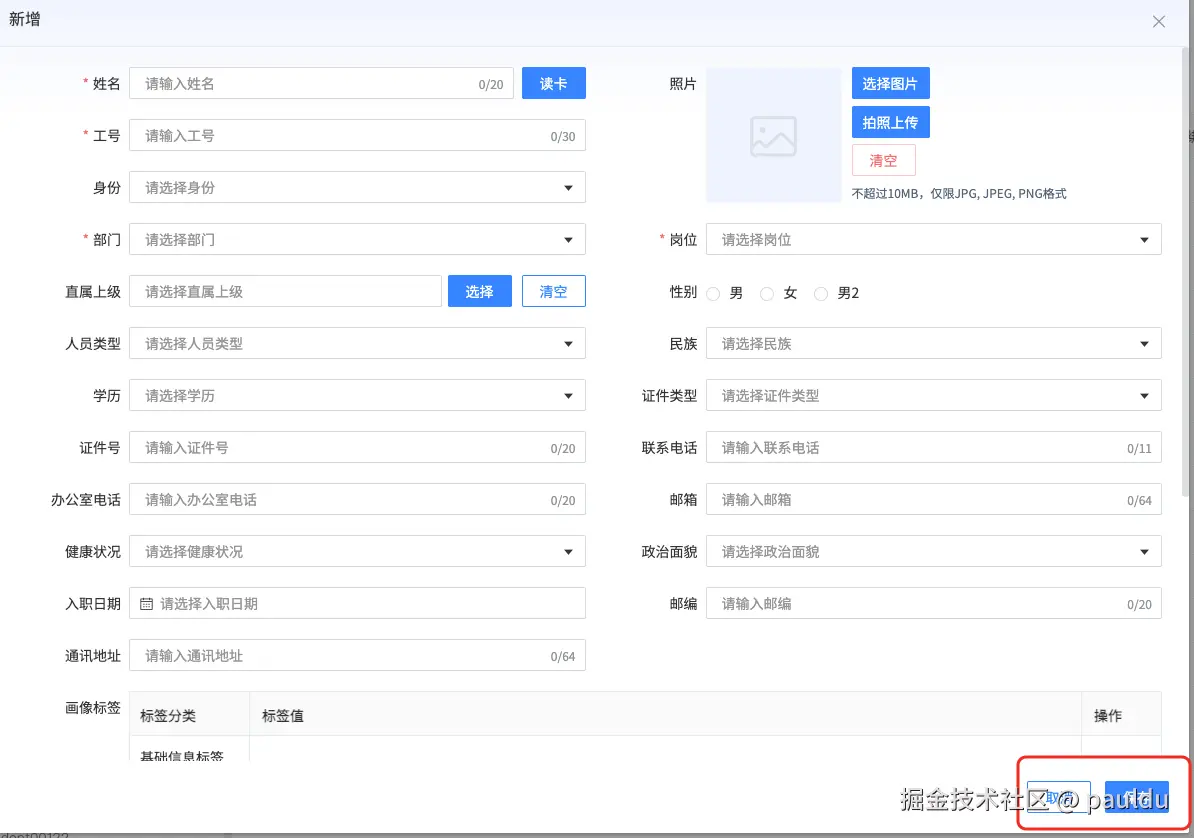Click 清空 button next to 直属上级
This screenshot has height=838, width=1194.
(554, 291)
